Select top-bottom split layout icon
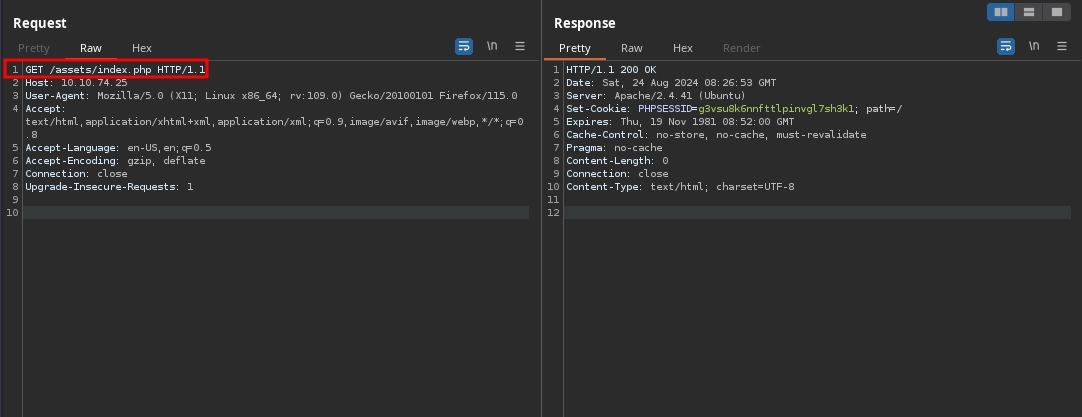 pos(1028,12)
